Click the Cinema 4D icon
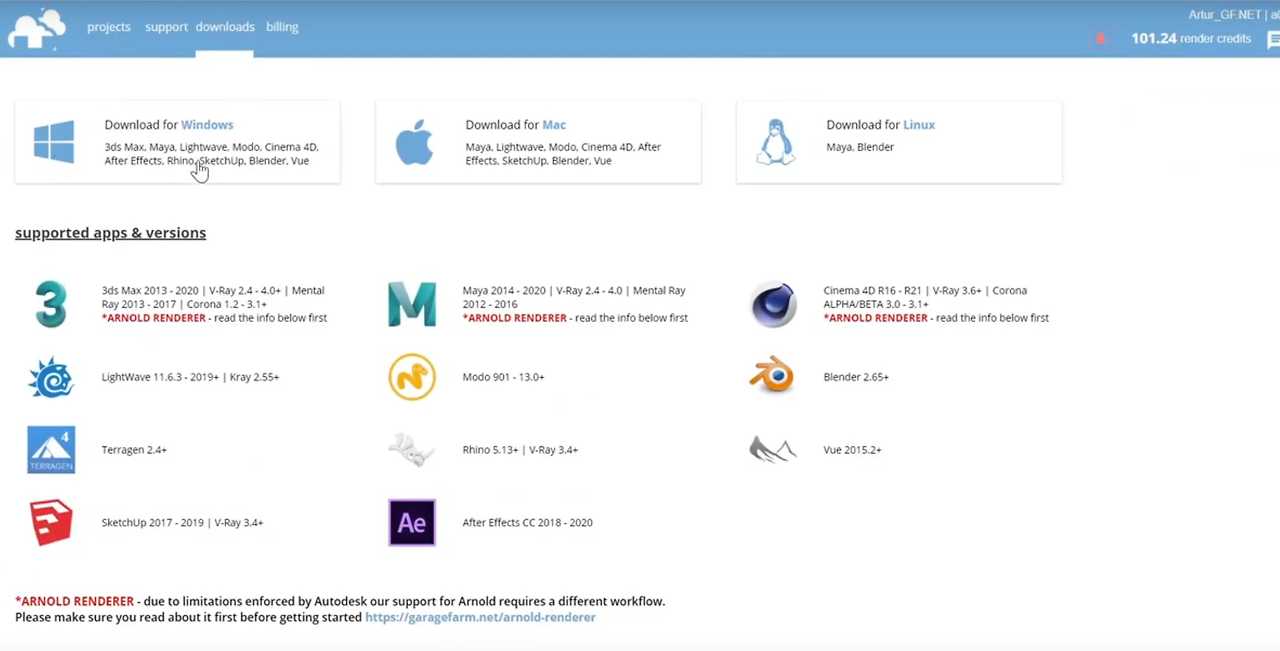 tap(773, 304)
